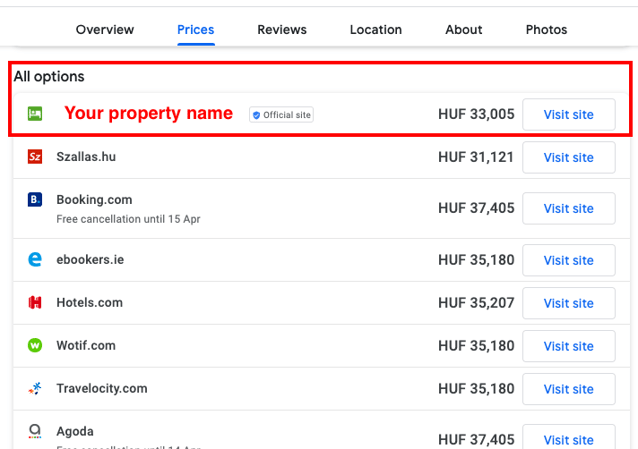638x449 pixels.
Task: Click the Booking.com blue B icon
Action: pyautogui.click(x=35, y=199)
